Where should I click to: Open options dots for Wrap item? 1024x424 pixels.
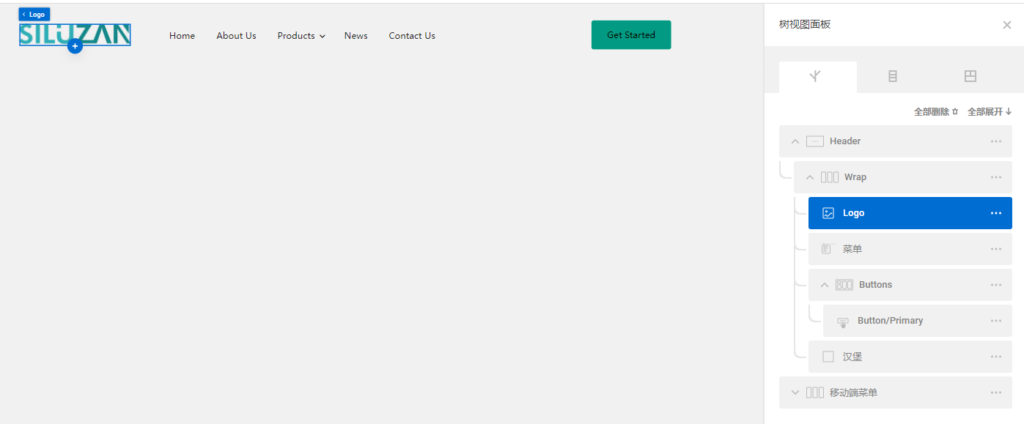pos(996,177)
